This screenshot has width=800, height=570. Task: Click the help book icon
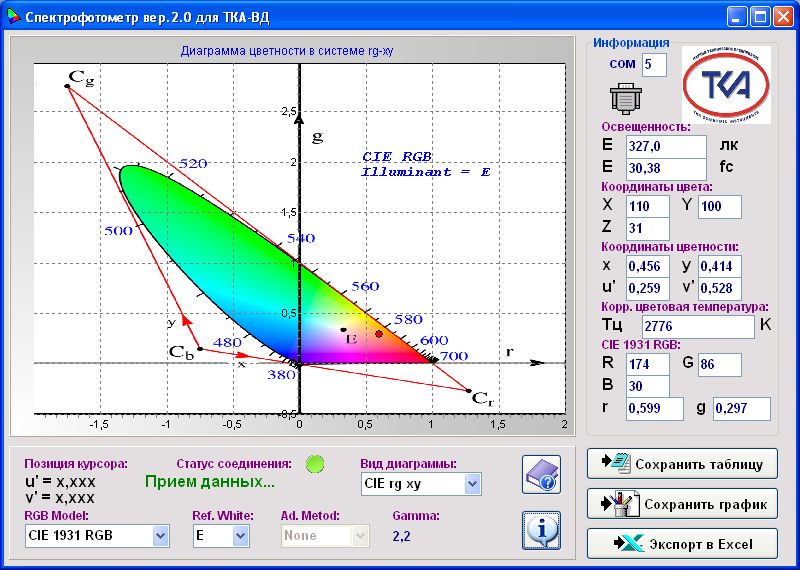pos(541,474)
